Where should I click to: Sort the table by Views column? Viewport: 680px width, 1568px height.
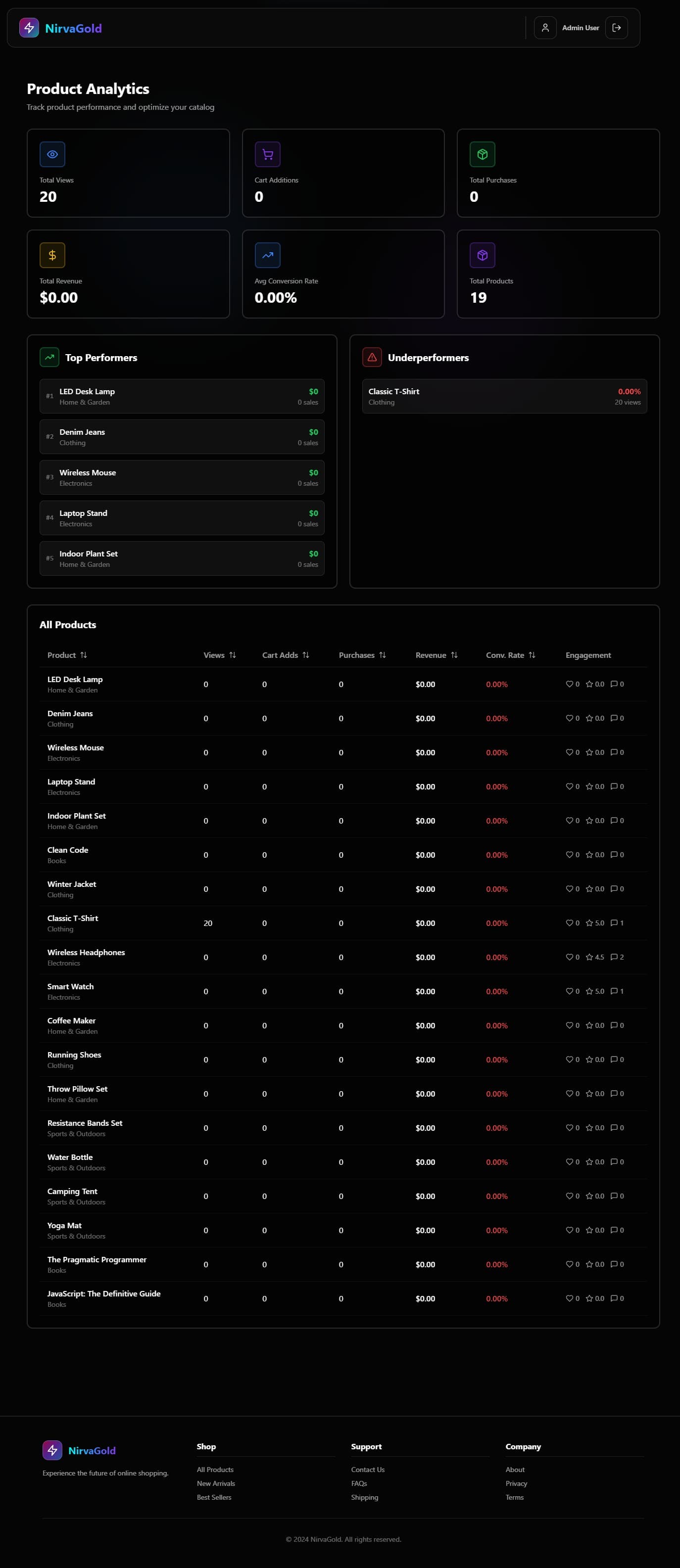(219, 655)
